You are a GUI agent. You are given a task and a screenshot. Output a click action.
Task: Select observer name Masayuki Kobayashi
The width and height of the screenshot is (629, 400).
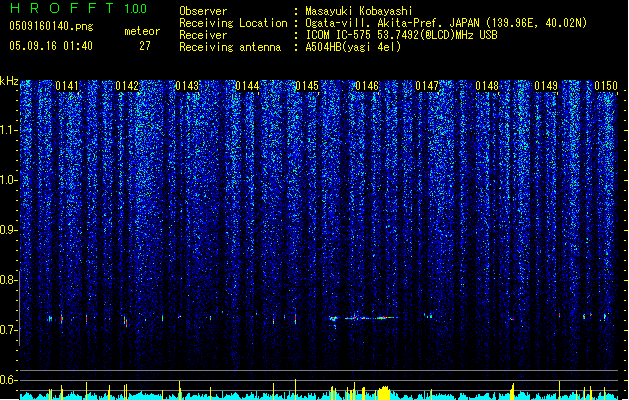coord(359,11)
